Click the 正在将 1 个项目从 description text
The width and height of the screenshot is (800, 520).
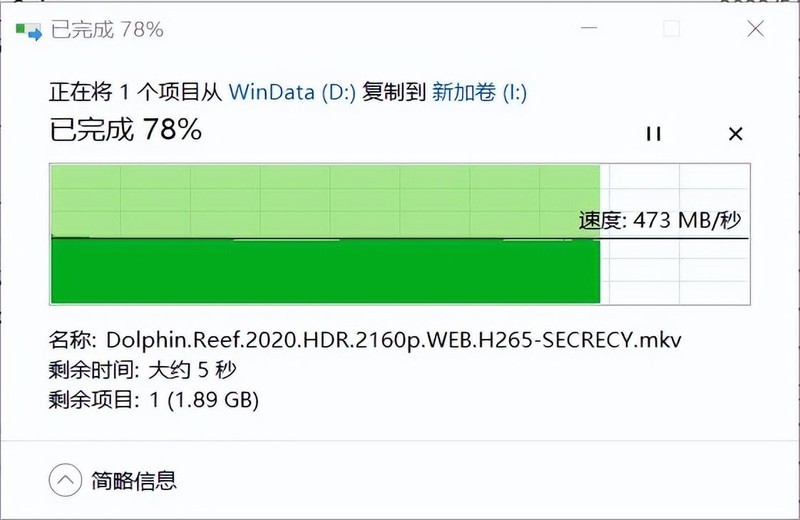[x=135, y=92]
